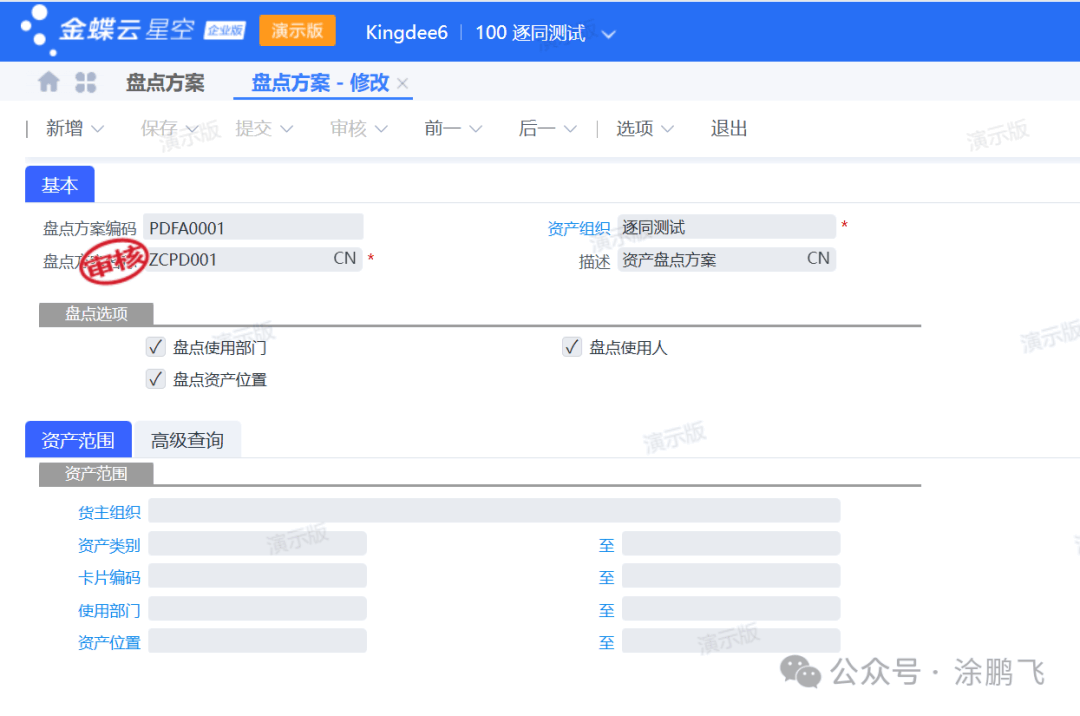1080x716 pixels.
Task: Switch to the 盘点方案 list tab
Action: 165,83
